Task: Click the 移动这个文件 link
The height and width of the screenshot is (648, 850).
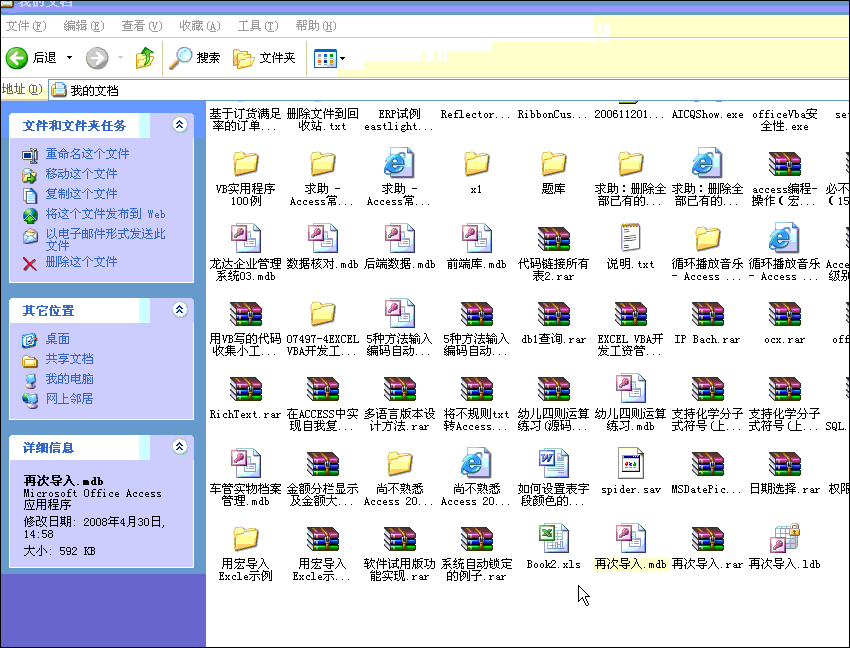Action: (x=81, y=174)
